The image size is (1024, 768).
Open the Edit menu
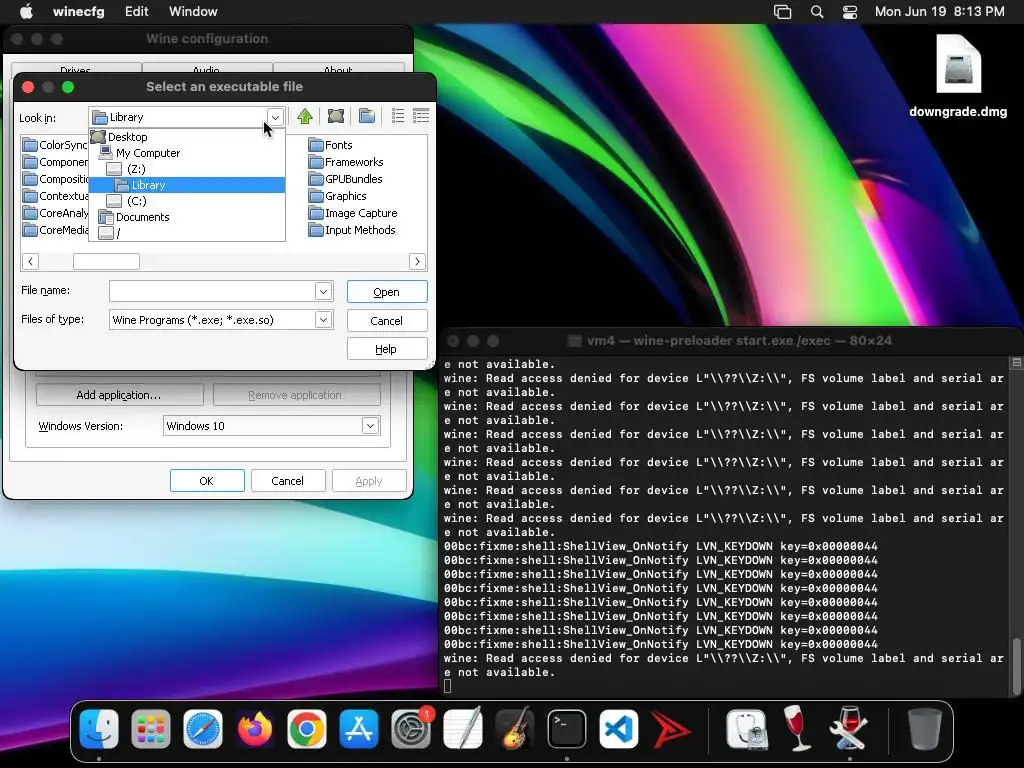(x=136, y=11)
